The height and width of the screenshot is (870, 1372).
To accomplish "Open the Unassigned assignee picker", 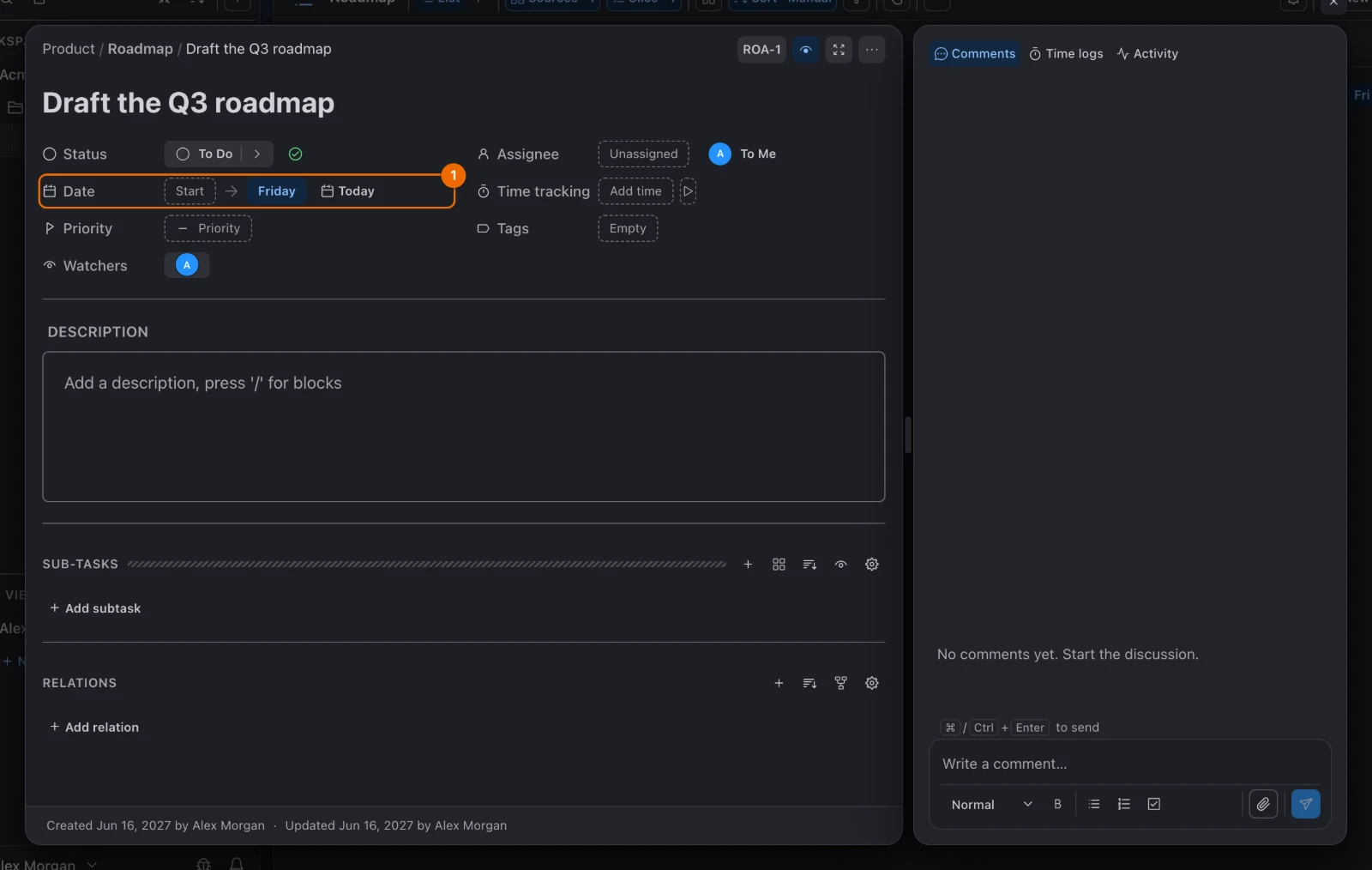I will [x=644, y=154].
